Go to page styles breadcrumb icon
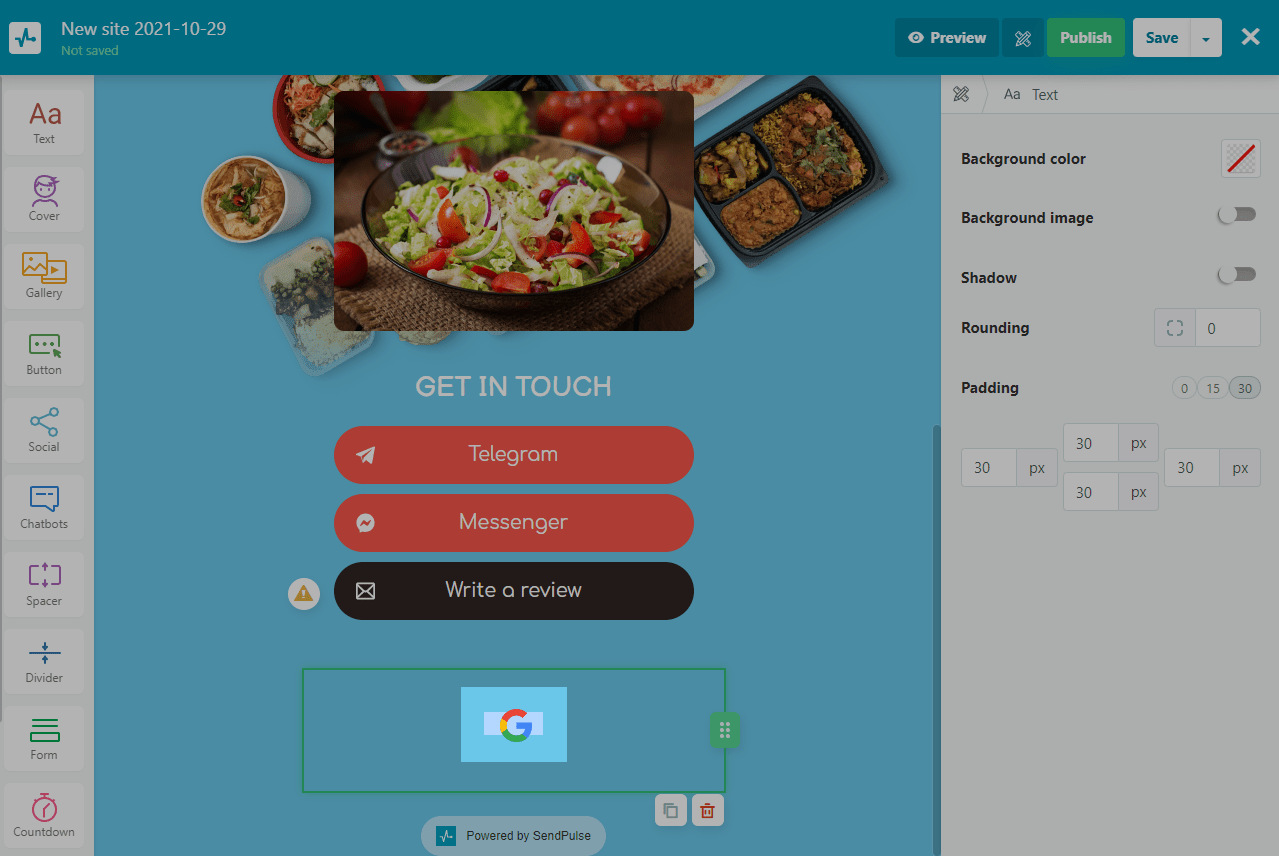 (961, 94)
